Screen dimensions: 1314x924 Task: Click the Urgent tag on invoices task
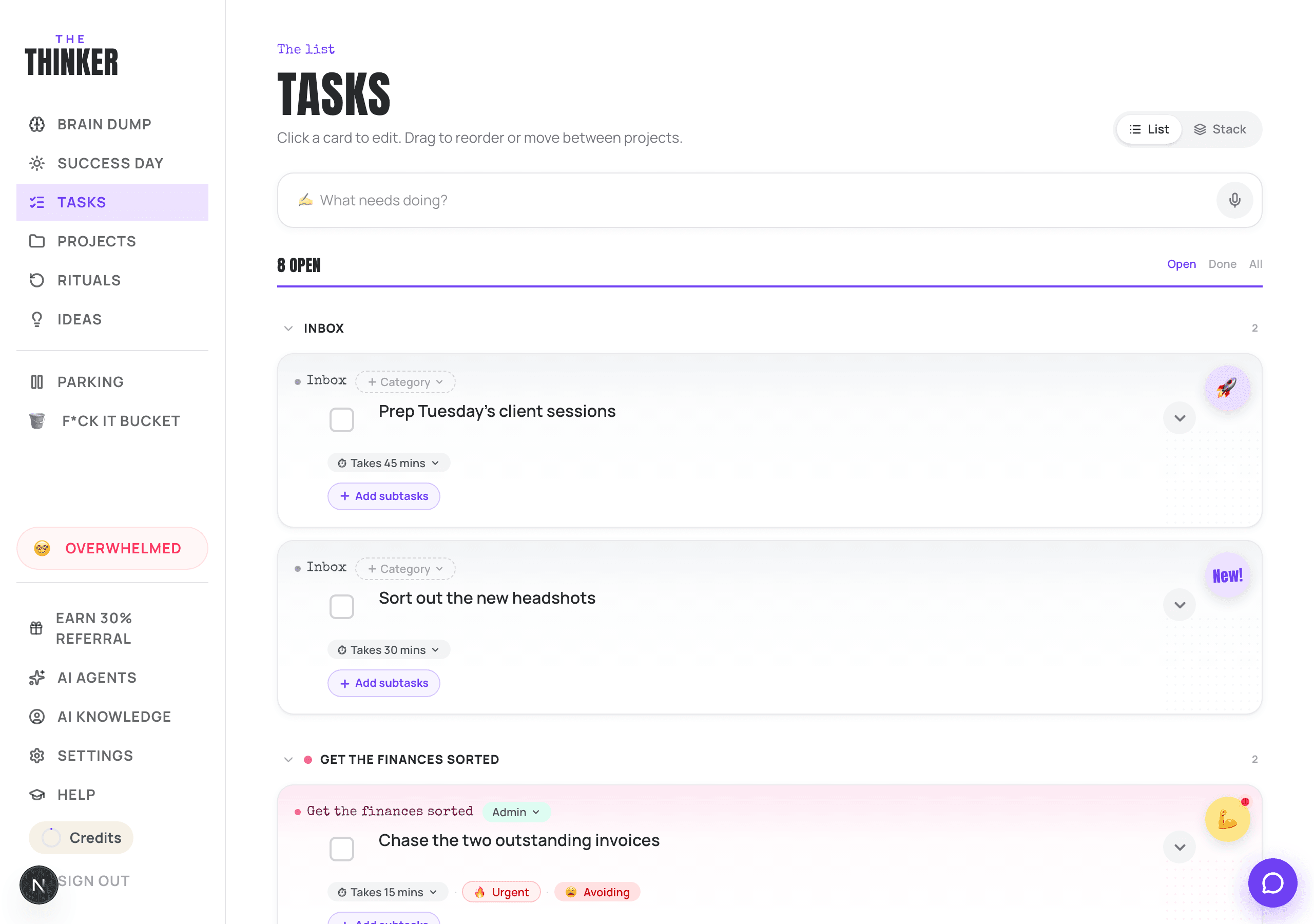click(501, 891)
